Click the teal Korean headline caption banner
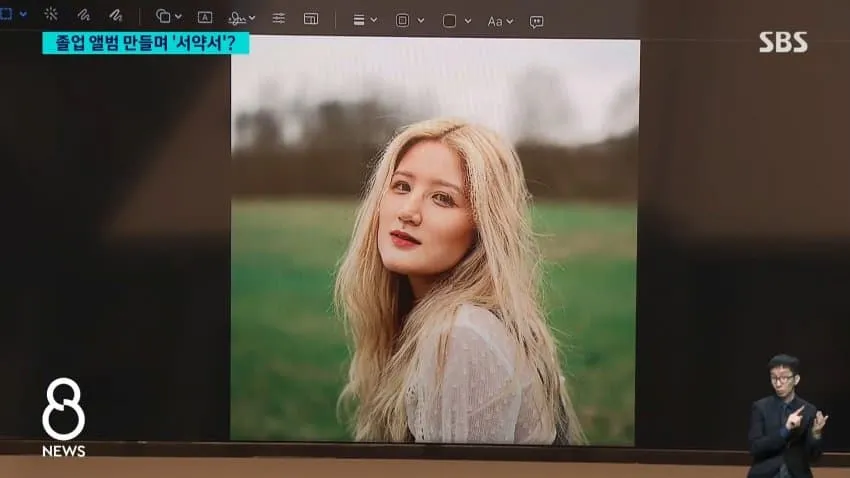Image resolution: width=850 pixels, height=478 pixels. (x=146, y=43)
